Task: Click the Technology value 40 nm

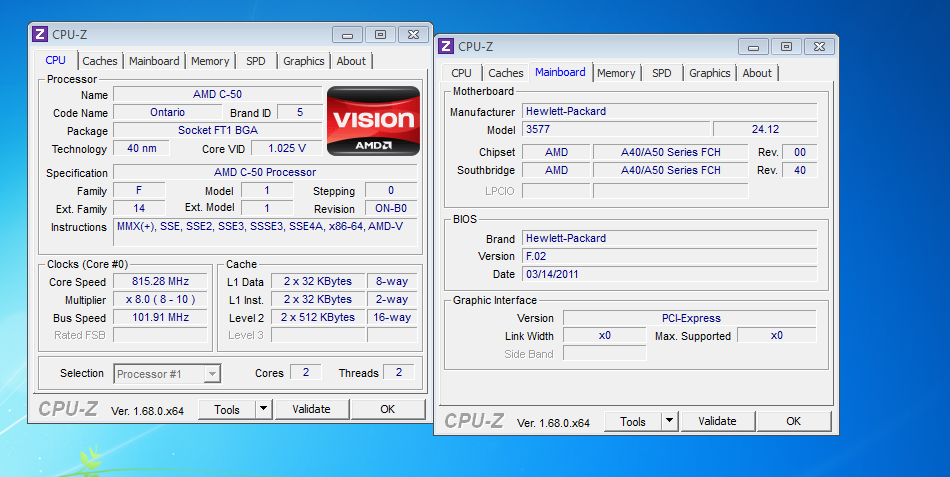Action: [x=142, y=148]
